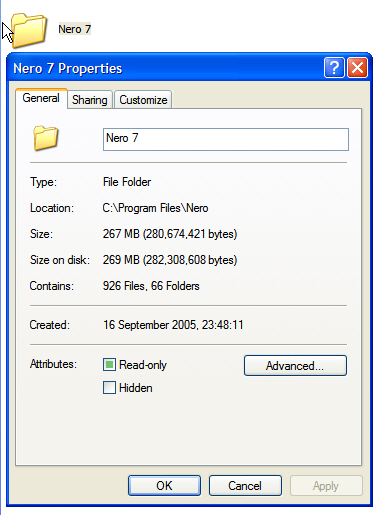Click the folder icon inside the General tab
Image resolution: width=378 pixels, height=515 pixels.
tap(46, 138)
